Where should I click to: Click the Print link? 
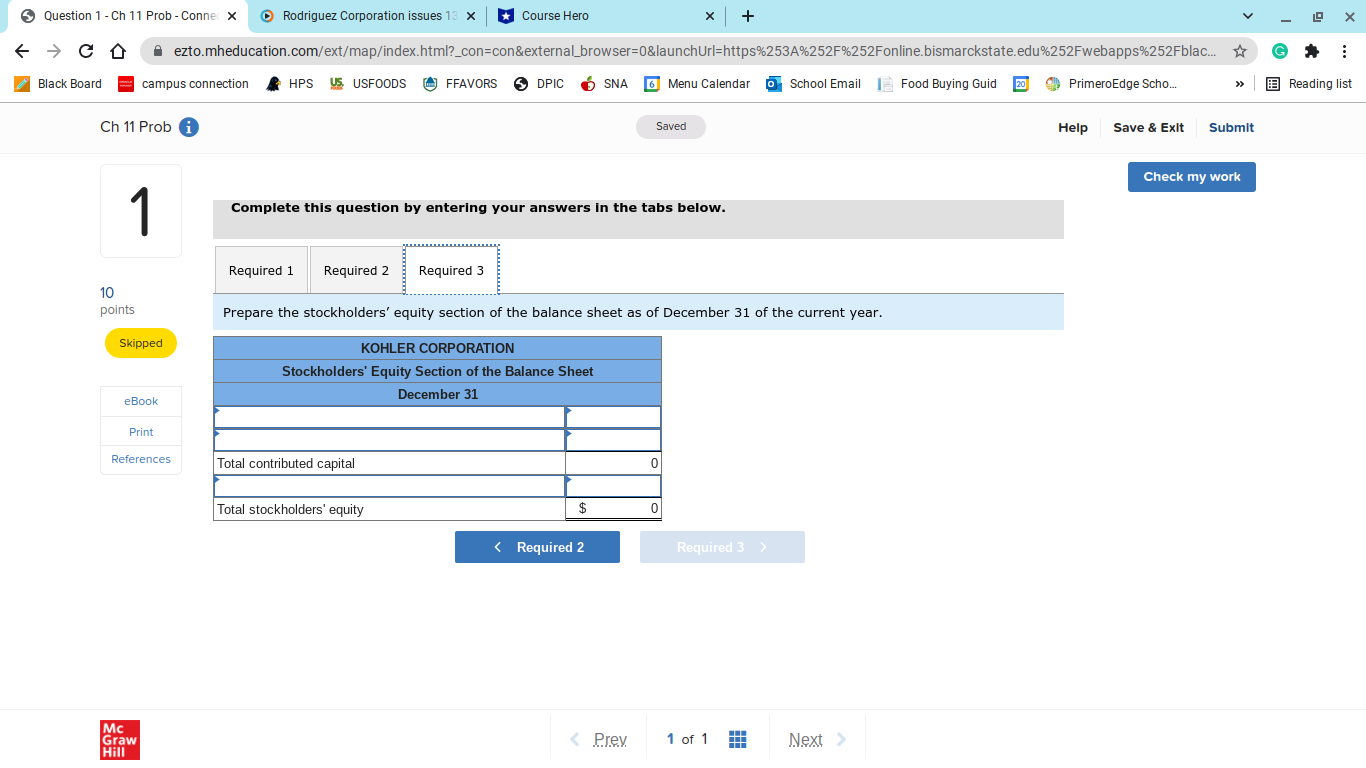click(x=140, y=431)
